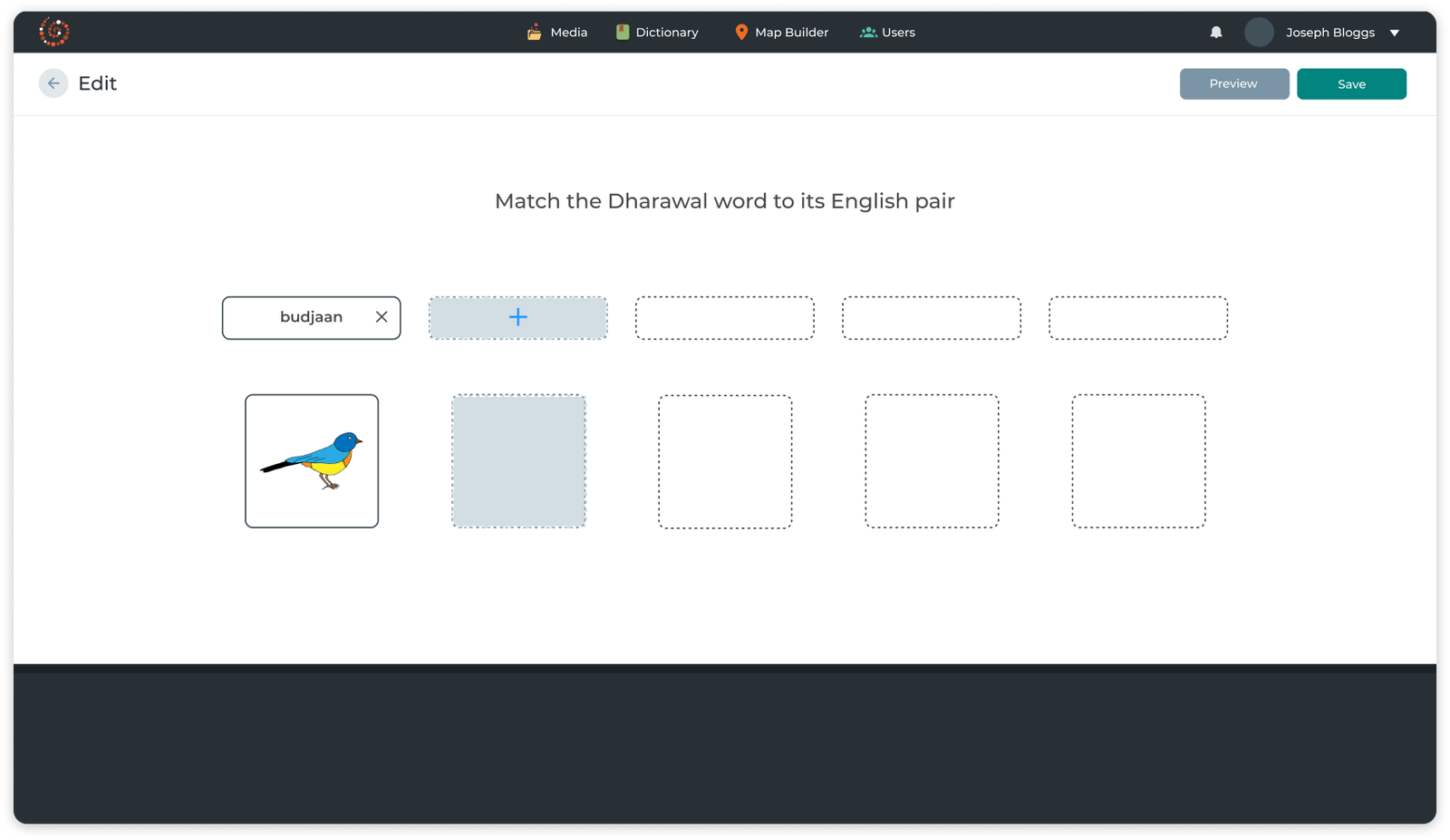1450x840 pixels.
Task: Go back using the arrow beside Edit
Action: (53, 83)
